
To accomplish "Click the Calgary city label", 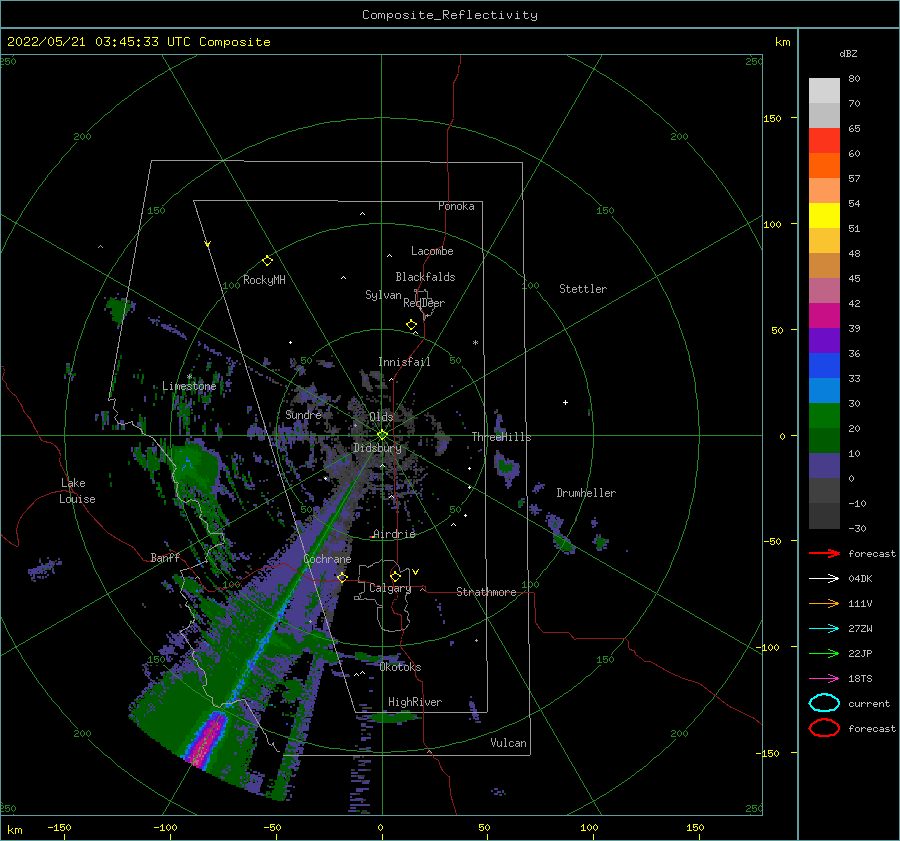I will (x=390, y=588).
